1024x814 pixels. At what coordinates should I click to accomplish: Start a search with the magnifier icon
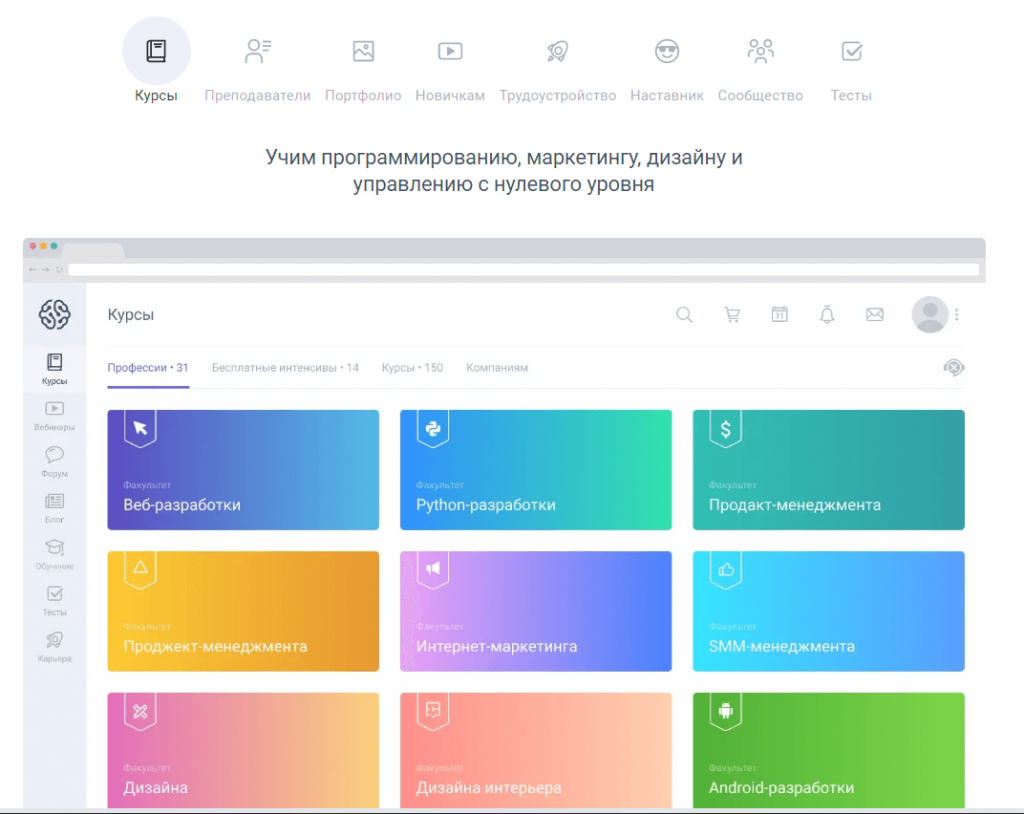684,314
